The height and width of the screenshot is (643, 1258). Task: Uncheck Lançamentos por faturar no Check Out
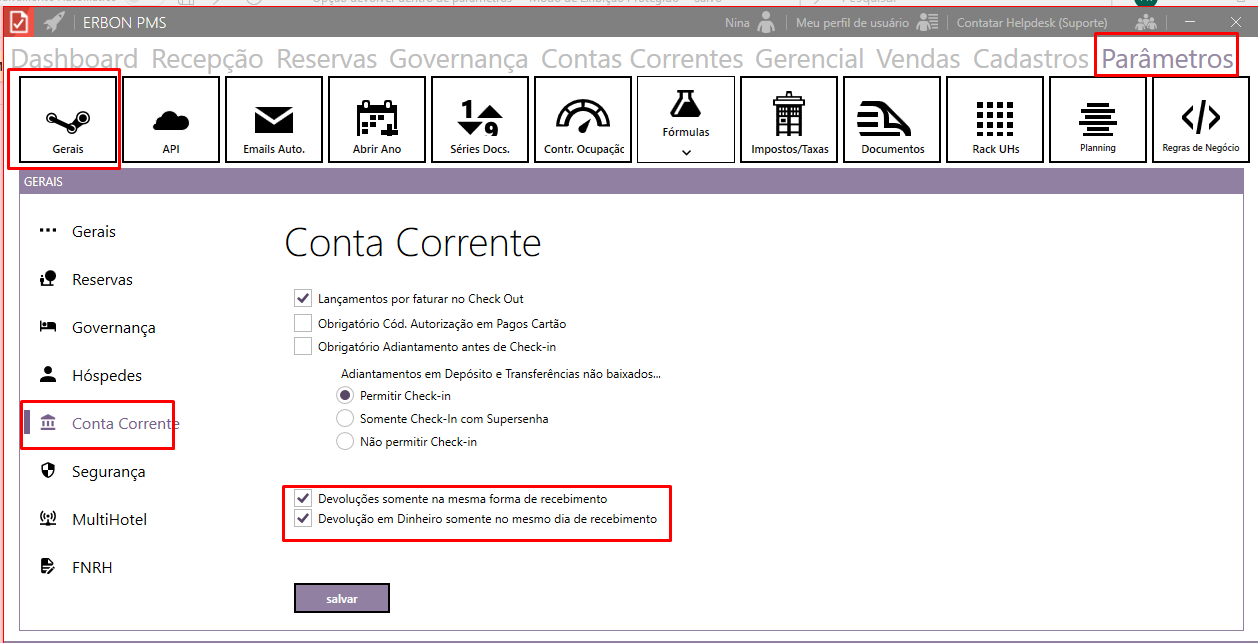point(303,298)
